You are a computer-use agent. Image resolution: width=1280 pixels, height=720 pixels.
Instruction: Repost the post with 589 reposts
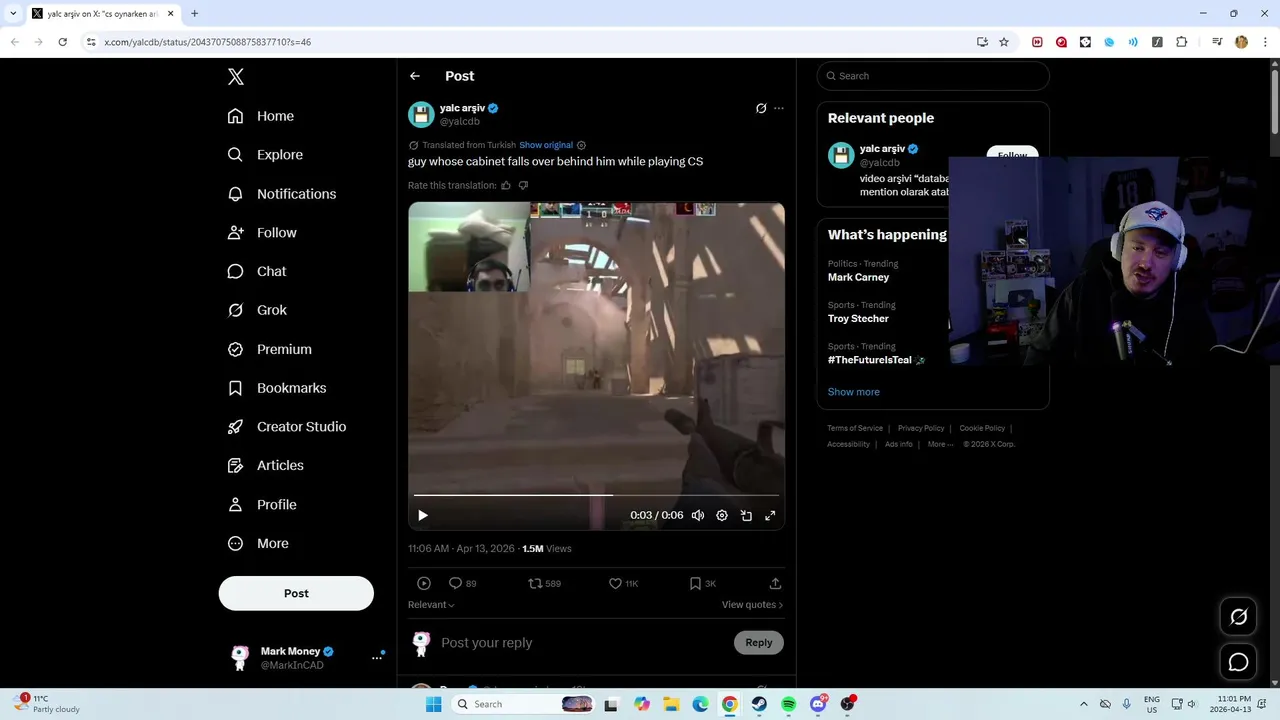[x=544, y=583]
